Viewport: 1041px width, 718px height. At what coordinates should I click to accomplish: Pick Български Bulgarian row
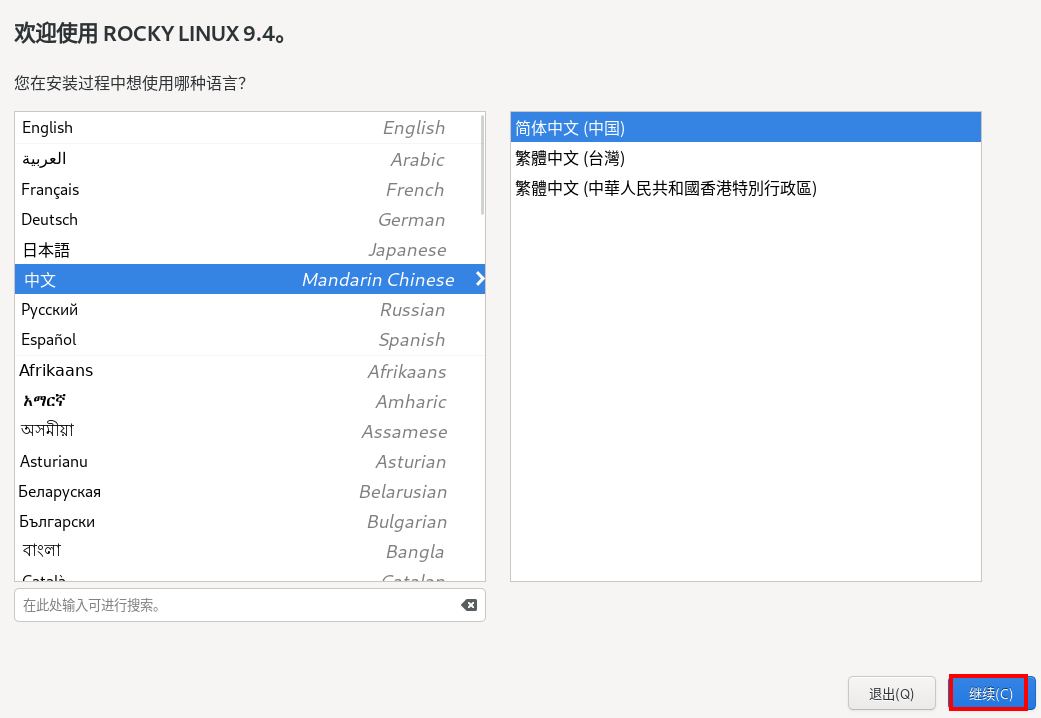[248, 521]
